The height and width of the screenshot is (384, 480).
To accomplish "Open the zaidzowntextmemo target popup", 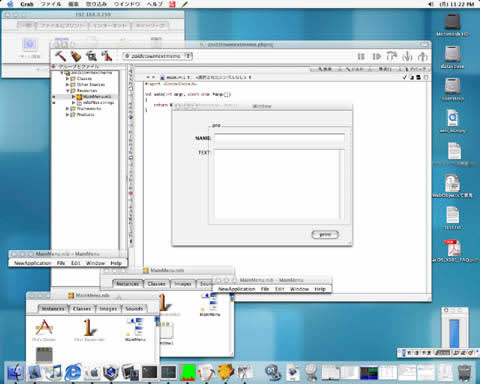I will 157,56.
